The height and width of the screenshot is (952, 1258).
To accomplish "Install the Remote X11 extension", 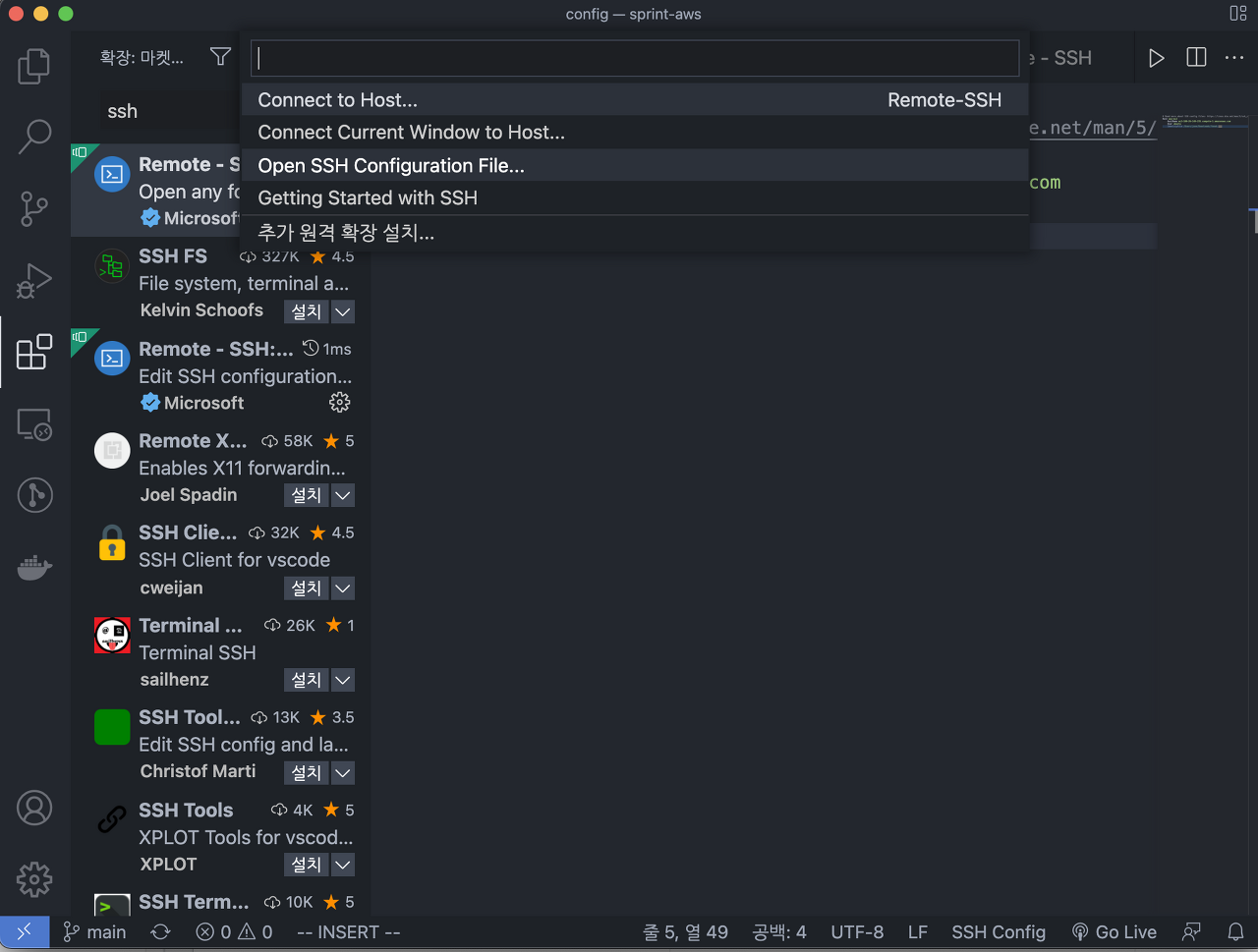I will click(x=307, y=495).
